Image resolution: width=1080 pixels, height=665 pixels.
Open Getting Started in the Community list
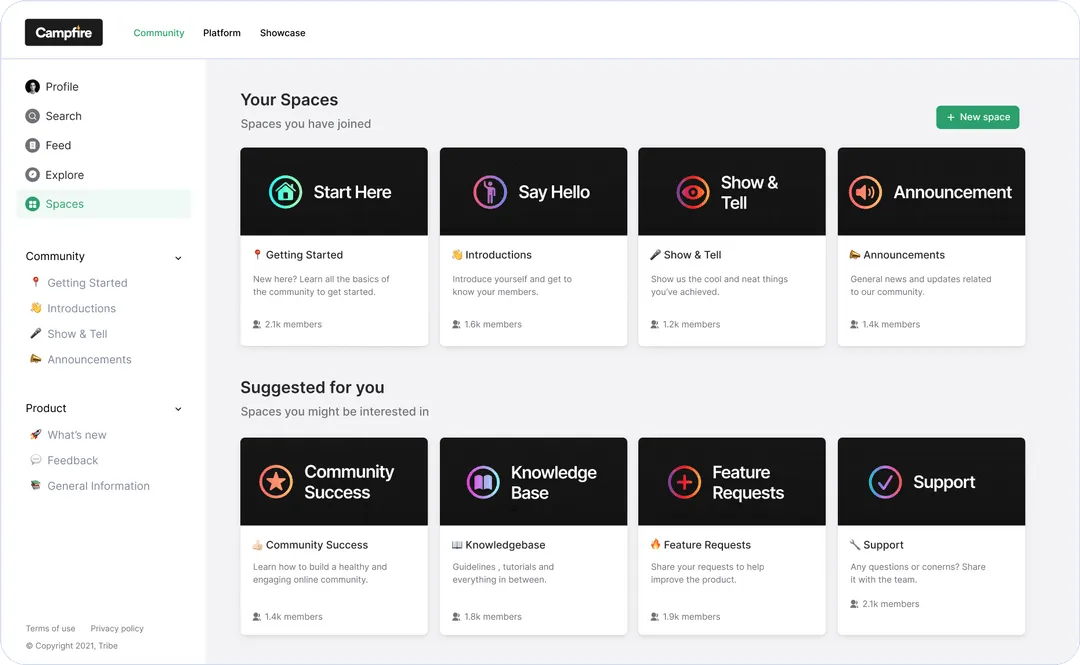pyautogui.click(x=87, y=283)
